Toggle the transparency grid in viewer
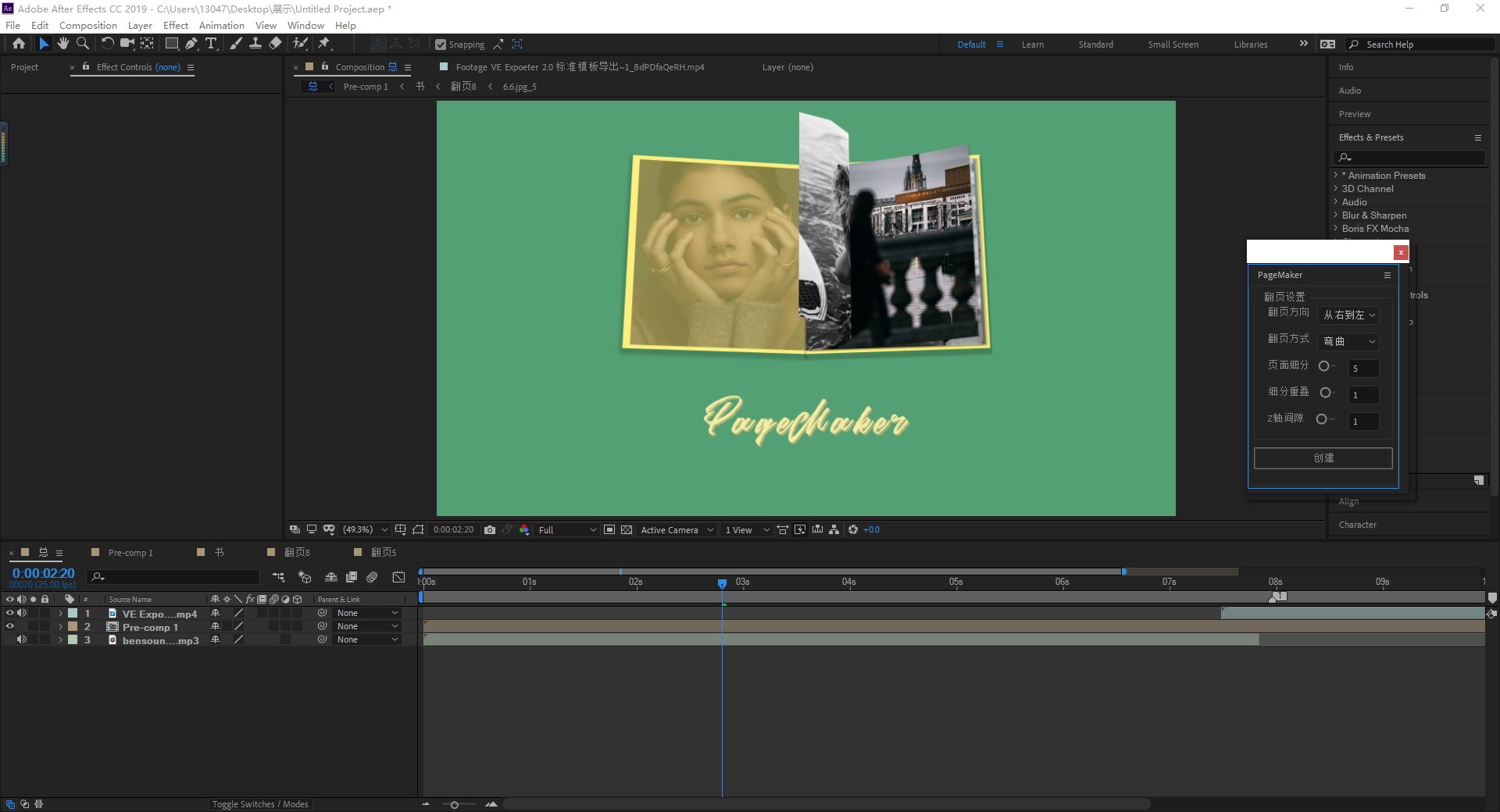The height and width of the screenshot is (812, 1500). click(x=627, y=529)
